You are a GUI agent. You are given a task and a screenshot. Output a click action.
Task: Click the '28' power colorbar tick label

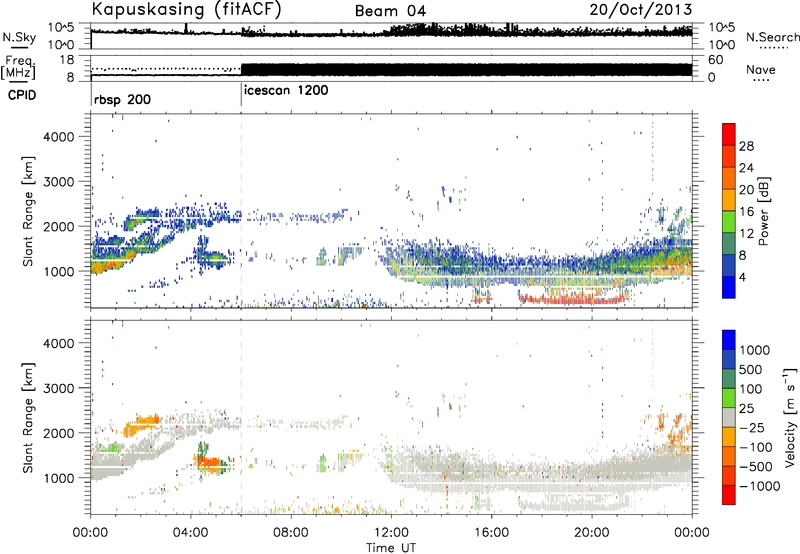746,147
